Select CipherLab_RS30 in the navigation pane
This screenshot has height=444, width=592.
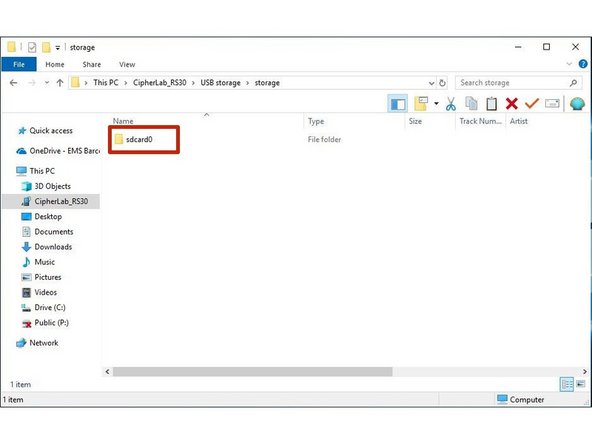click(51, 201)
